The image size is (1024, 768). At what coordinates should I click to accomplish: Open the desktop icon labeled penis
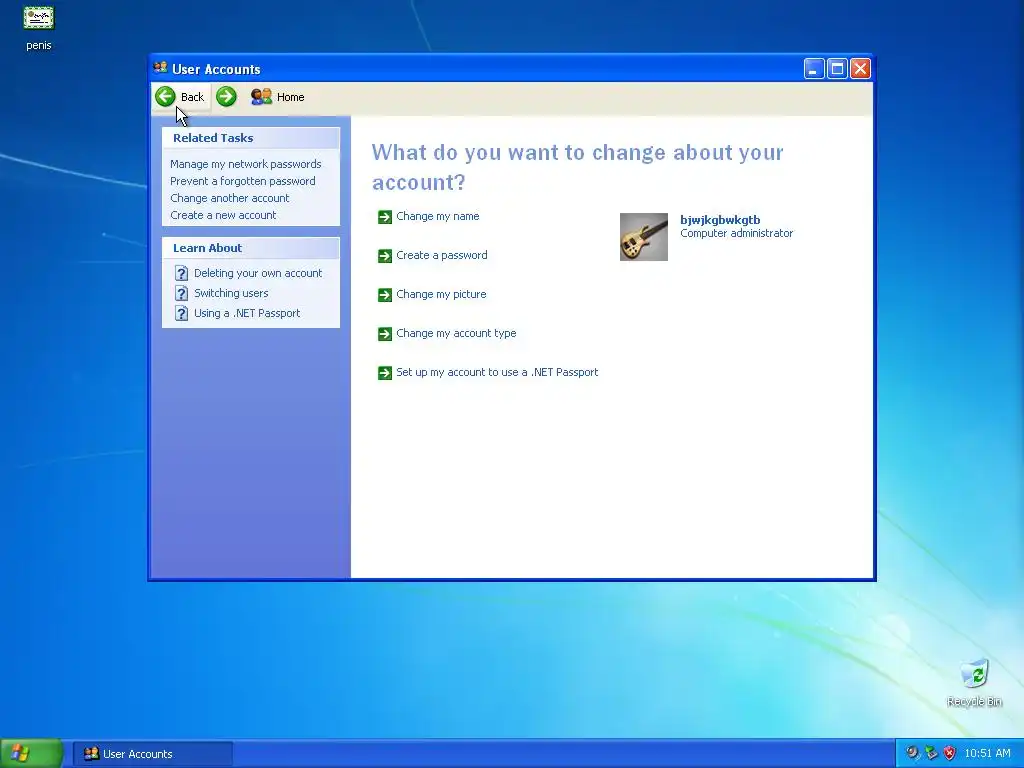point(39,26)
